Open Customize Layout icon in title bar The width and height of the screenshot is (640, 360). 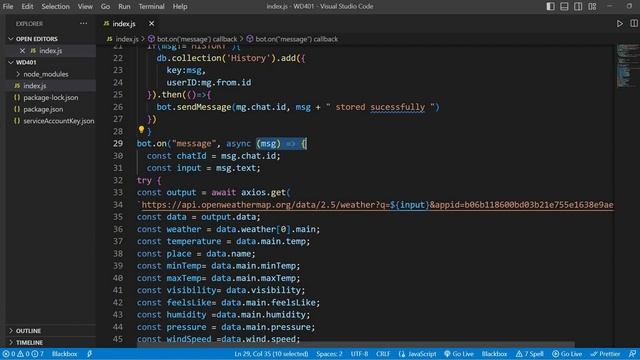[592, 7]
